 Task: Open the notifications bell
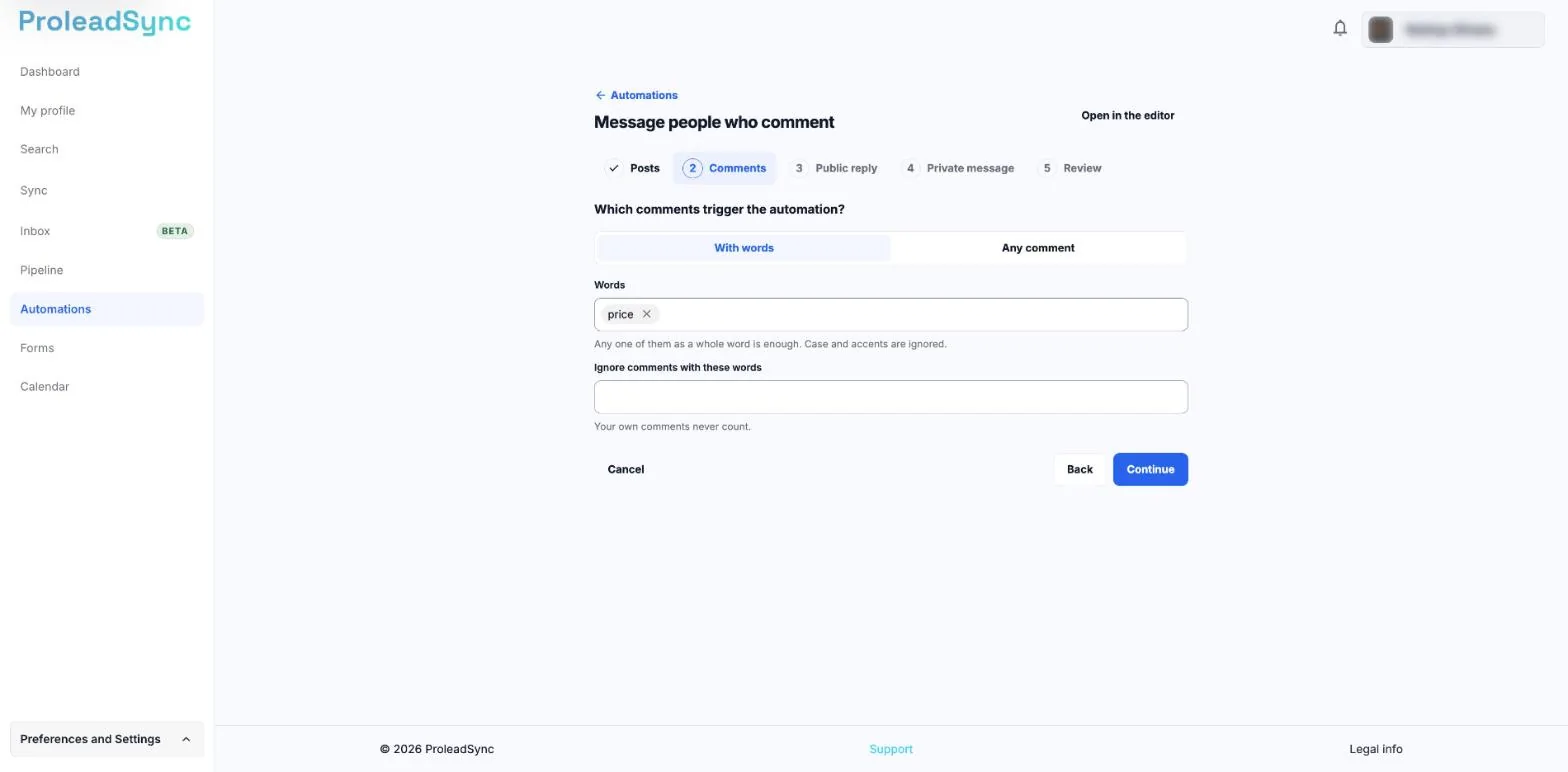click(1340, 29)
